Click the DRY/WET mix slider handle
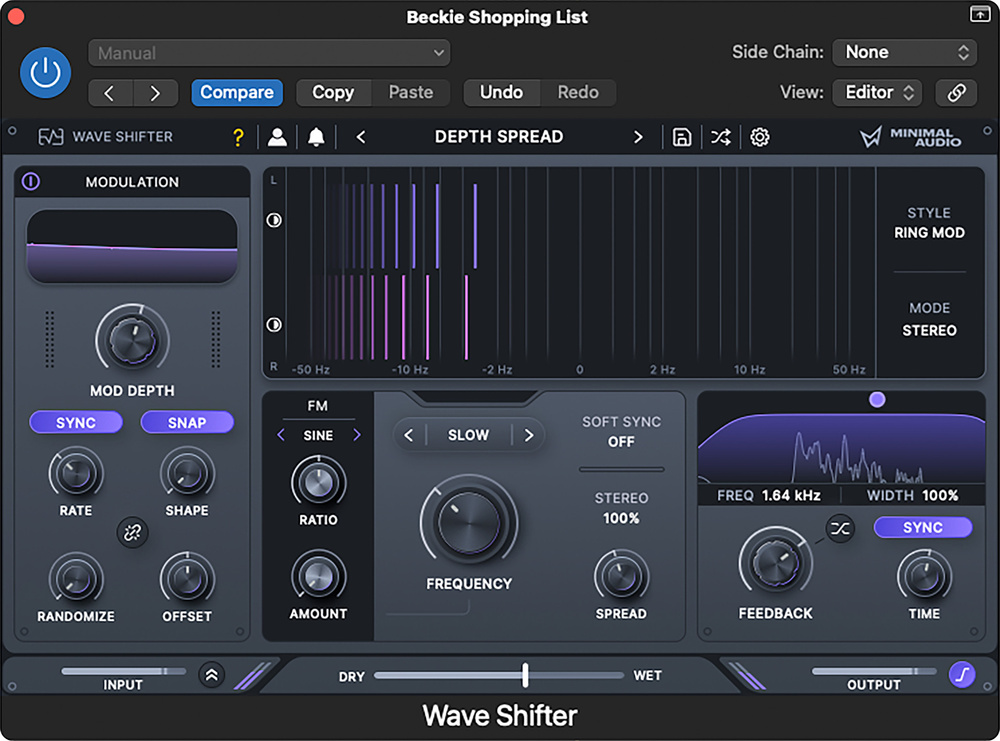The height and width of the screenshot is (741, 1000). pos(525,675)
